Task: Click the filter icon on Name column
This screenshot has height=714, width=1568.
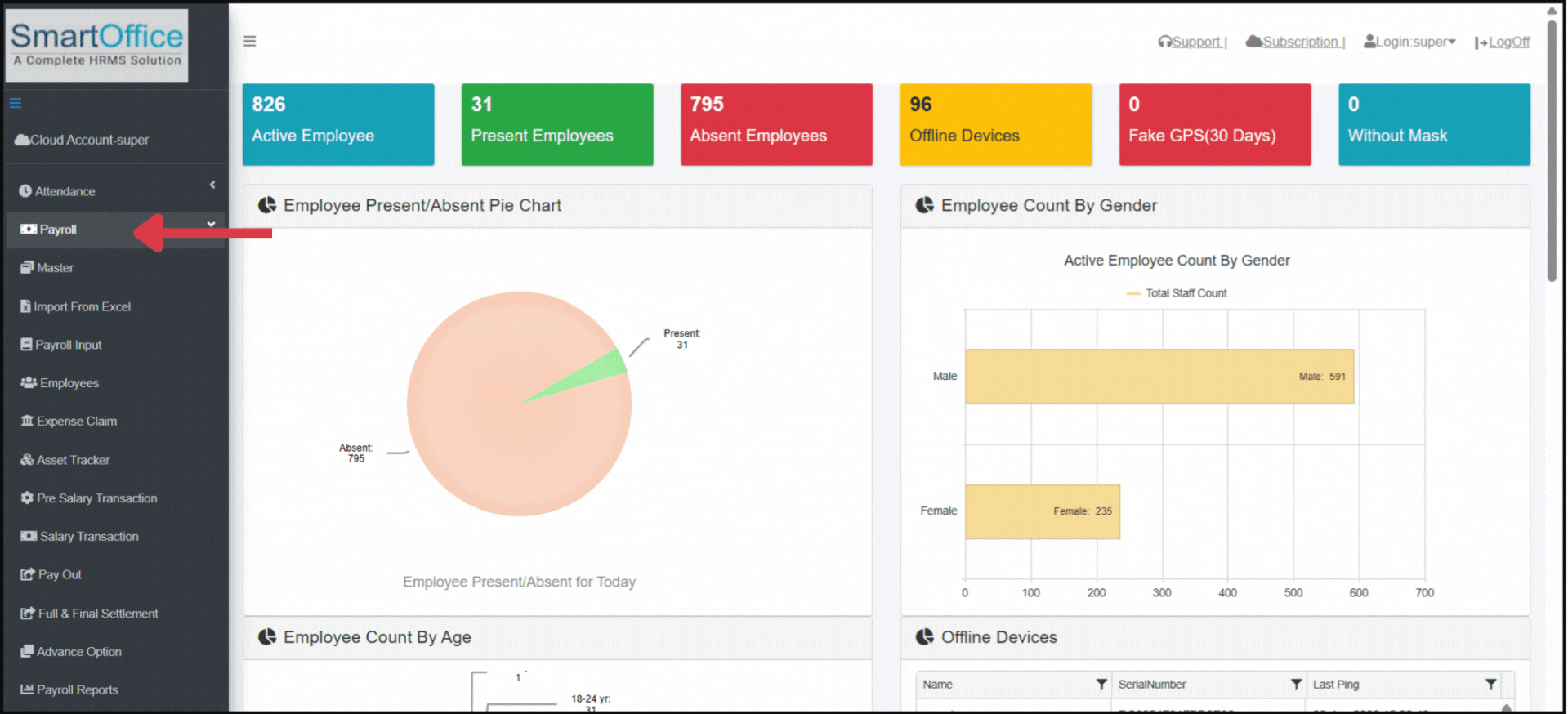Action: point(1101,685)
